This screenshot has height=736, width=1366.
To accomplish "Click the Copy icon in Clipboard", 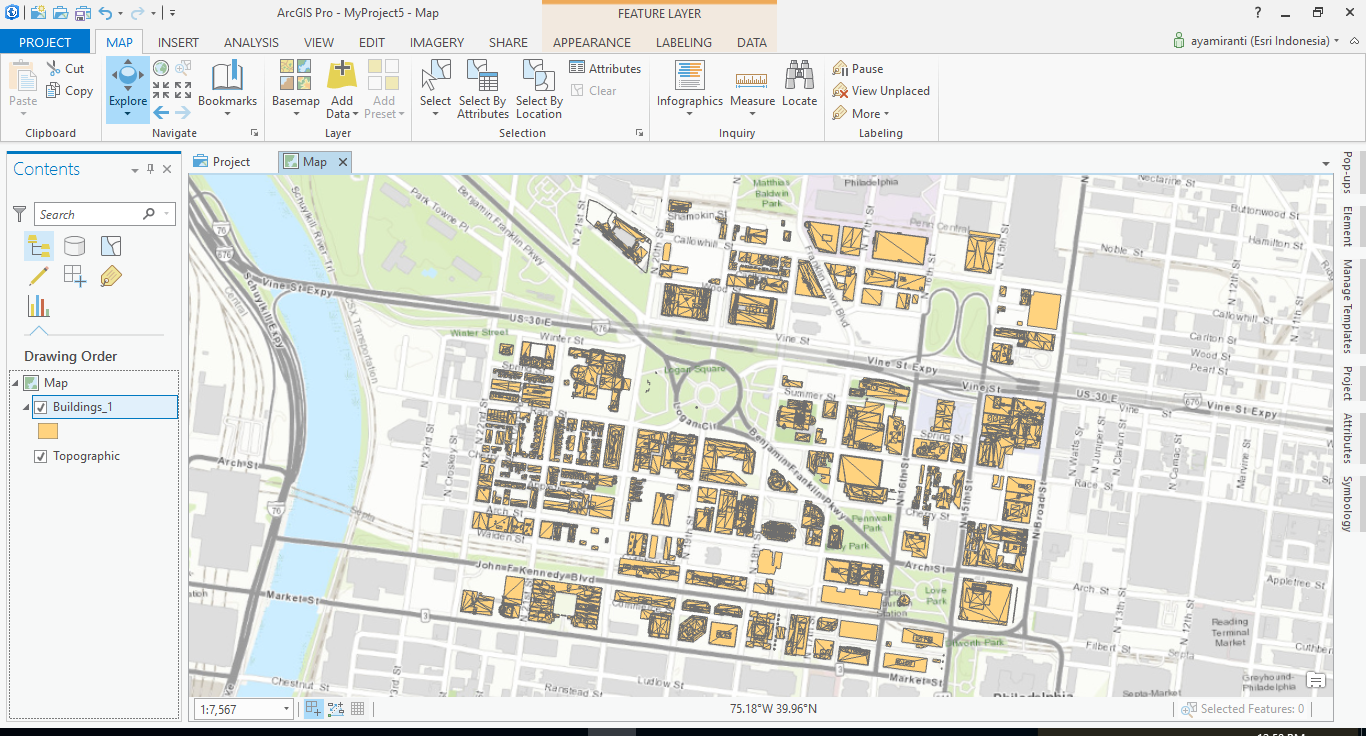I will (54, 90).
